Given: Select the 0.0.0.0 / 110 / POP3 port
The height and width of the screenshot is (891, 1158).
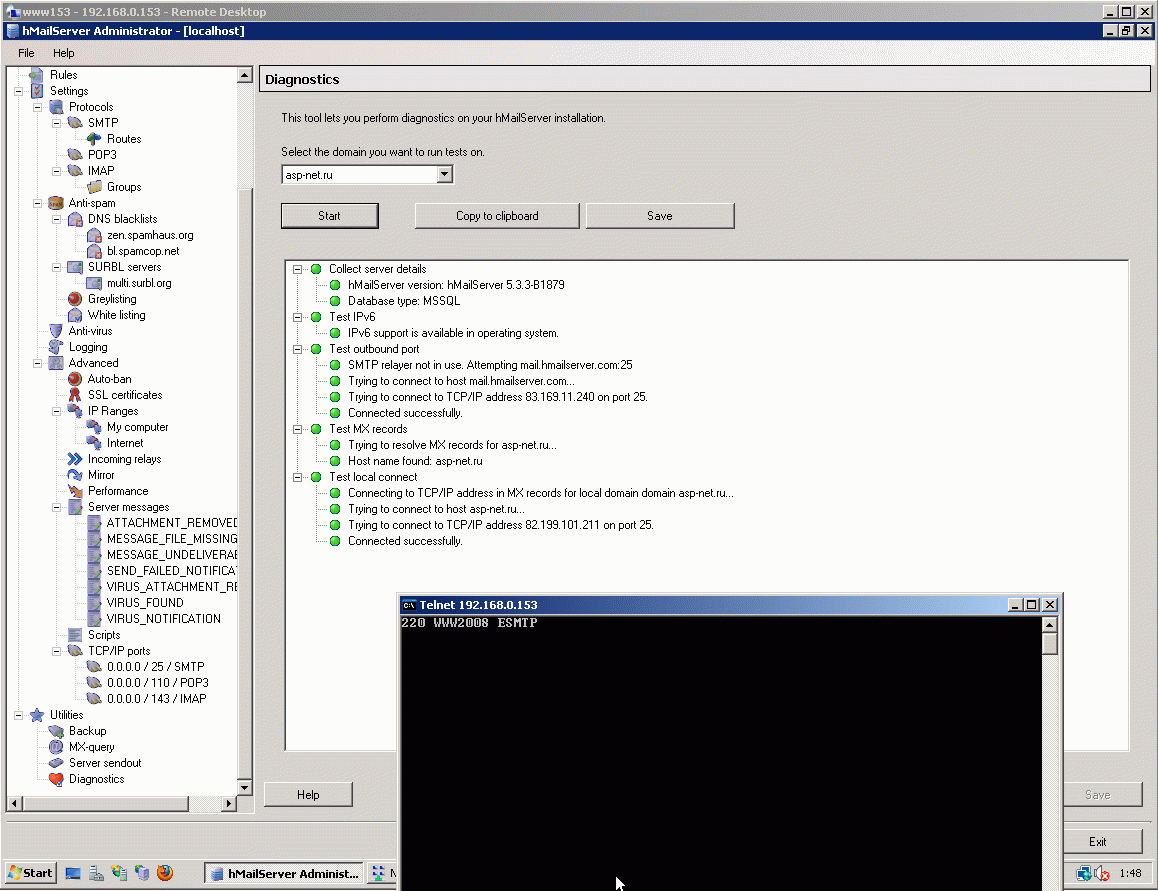Looking at the screenshot, I should (158, 683).
